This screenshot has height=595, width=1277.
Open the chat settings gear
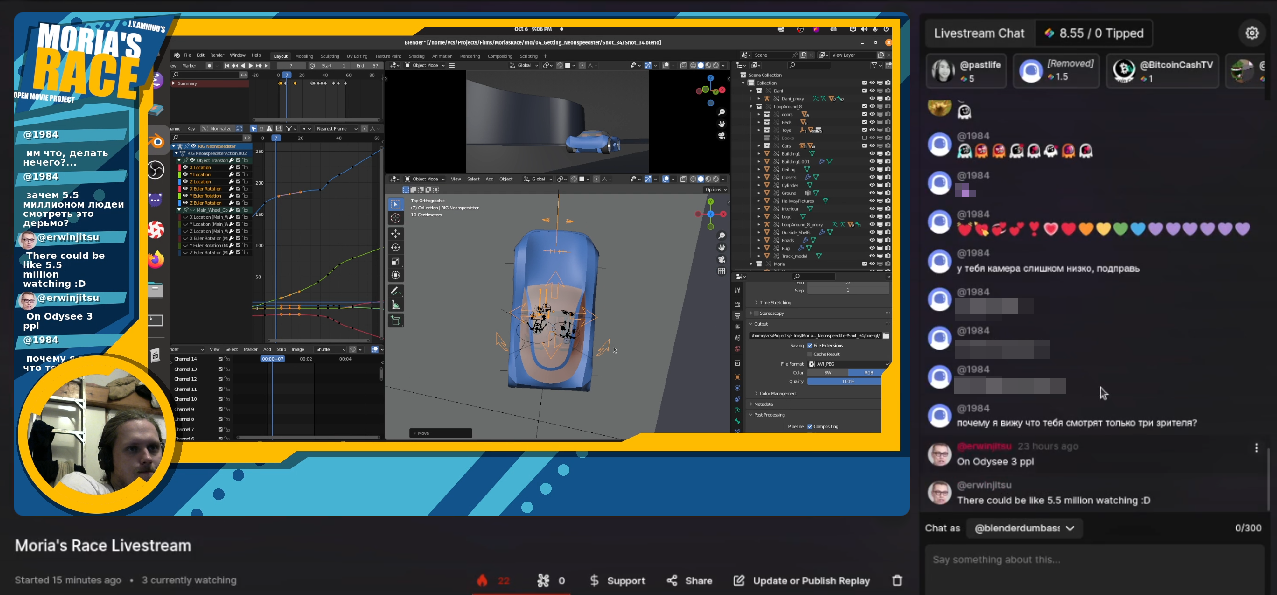[1252, 33]
